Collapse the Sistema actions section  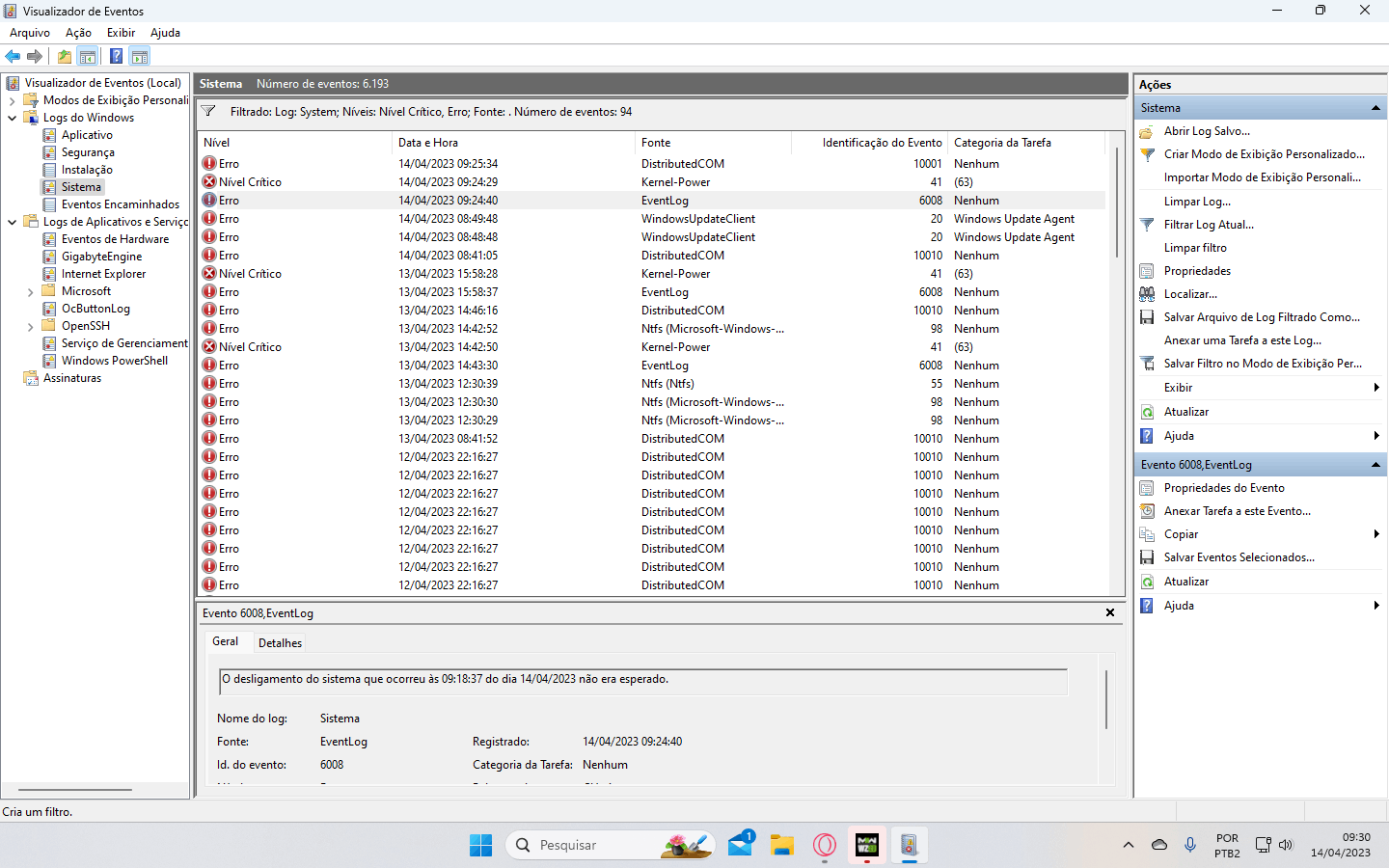(x=1375, y=108)
